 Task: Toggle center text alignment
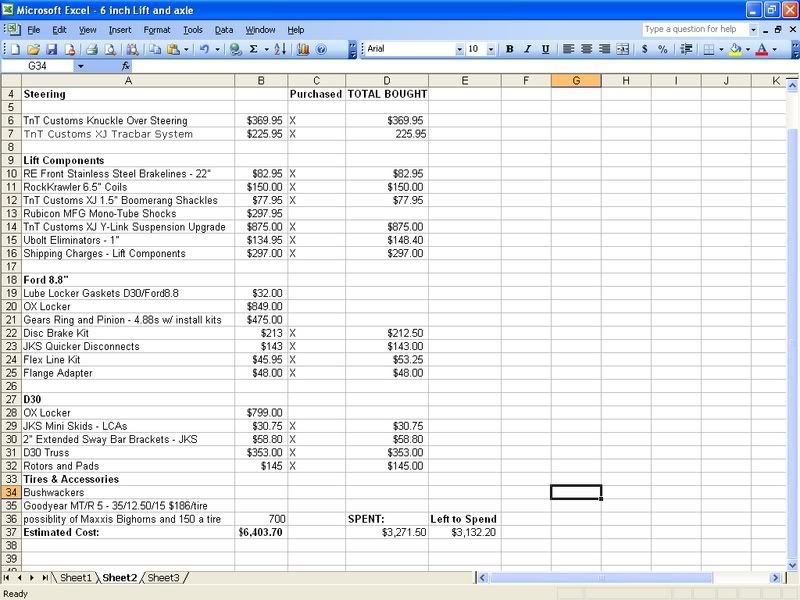(x=587, y=49)
